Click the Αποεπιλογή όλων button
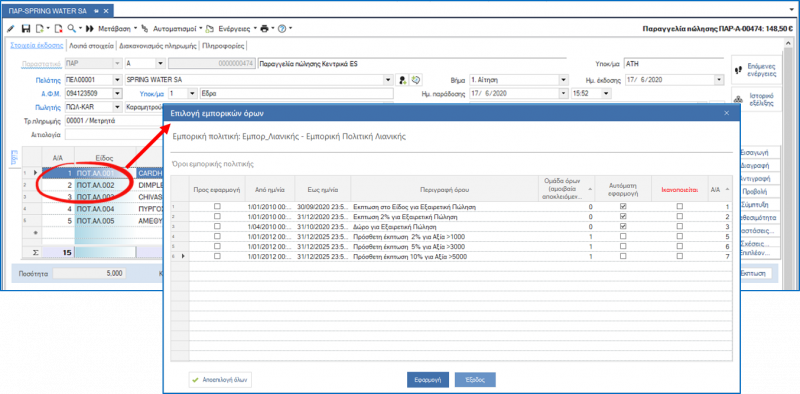 pyautogui.click(x=220, y=380)
